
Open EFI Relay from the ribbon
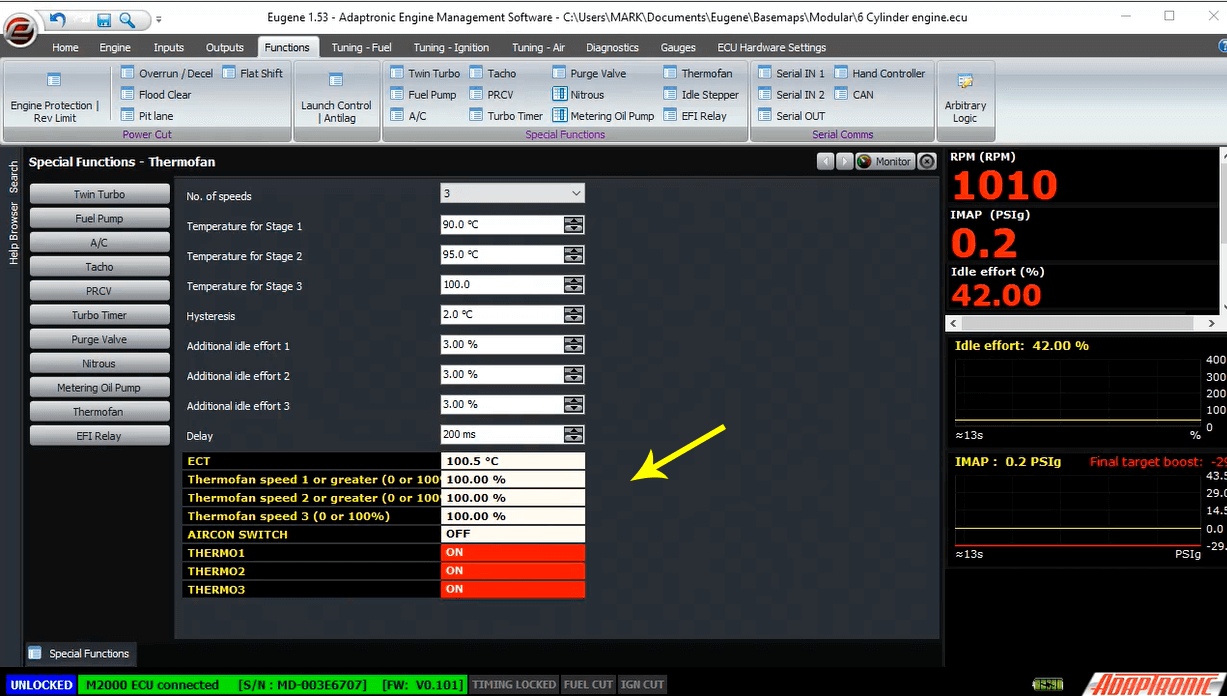pos(695,116)
